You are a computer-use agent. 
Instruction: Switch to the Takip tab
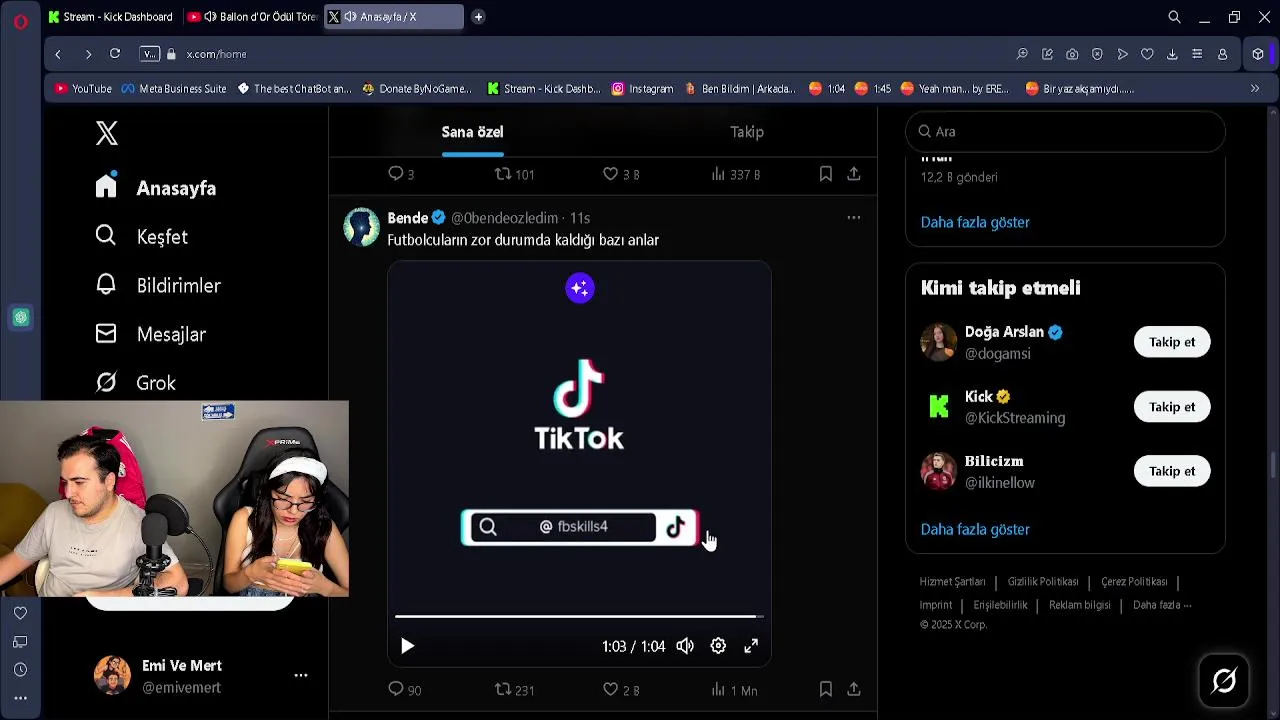[747, 132]
